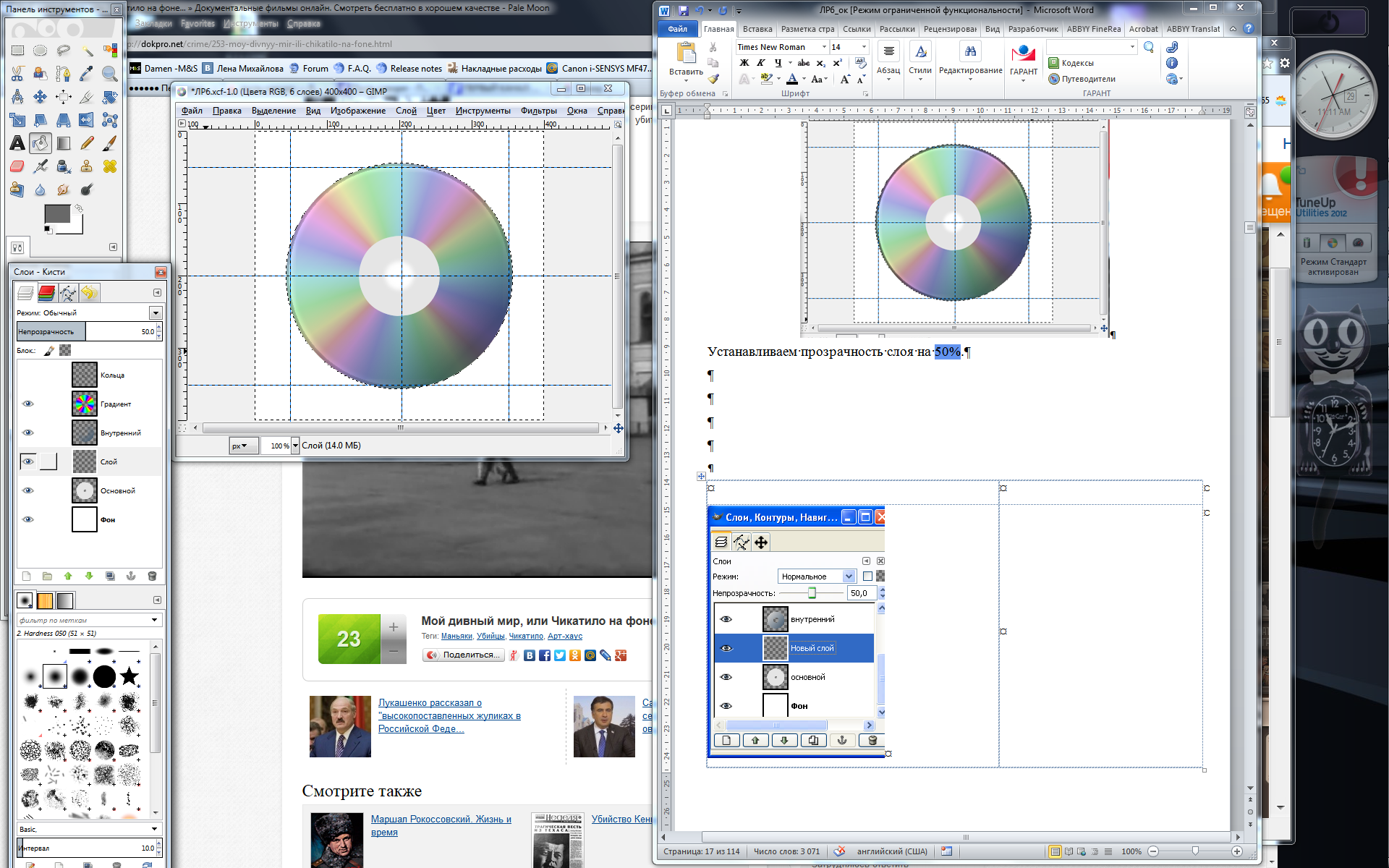Choose the Fuzzy Select magic wand tool
This screenshot has width=1389, height=868.
point(87,51)
